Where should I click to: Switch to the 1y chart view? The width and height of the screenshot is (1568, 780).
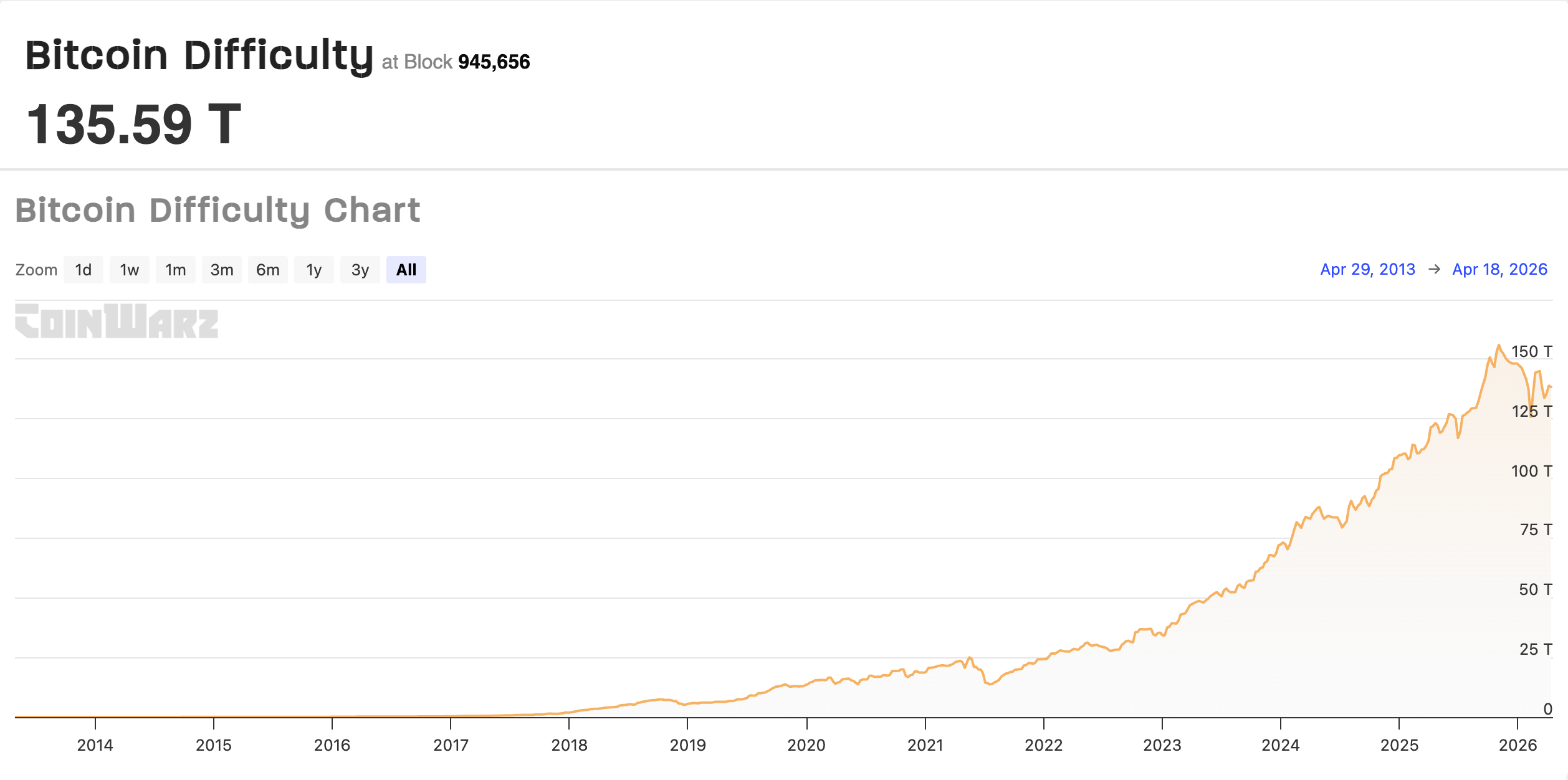(x=313, y=269)
